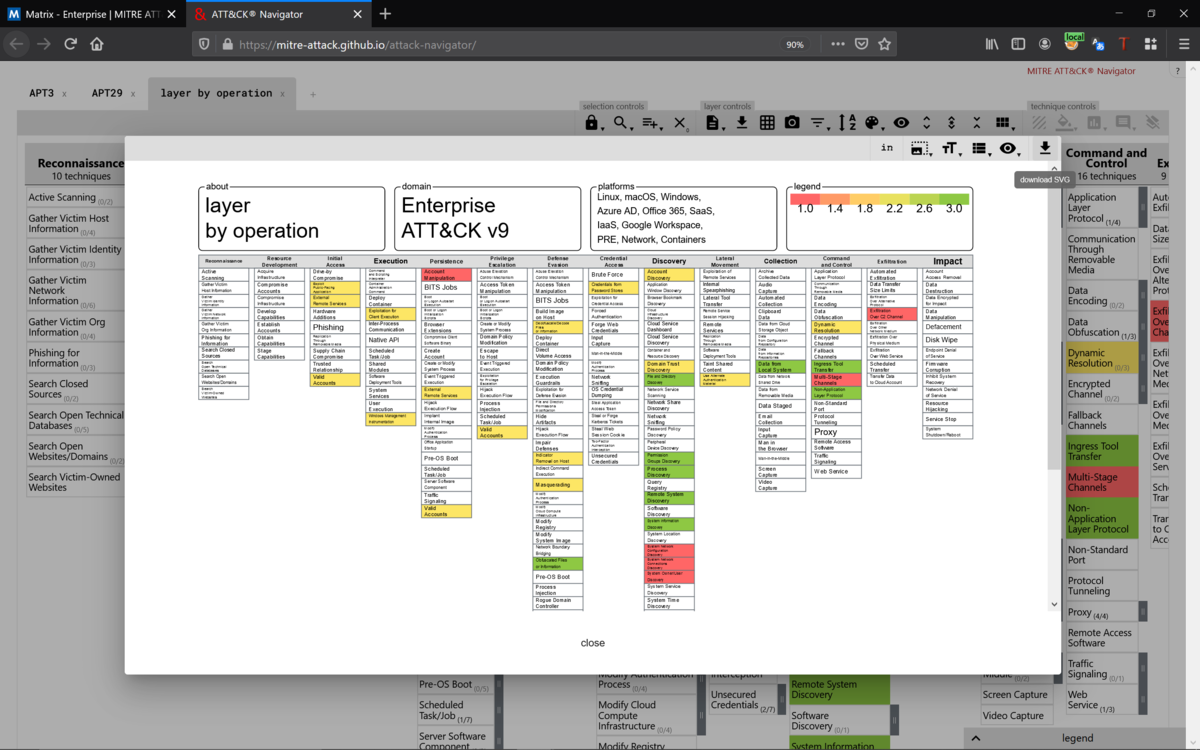Click the Firefox account avatar icon

click(1045, 44)
